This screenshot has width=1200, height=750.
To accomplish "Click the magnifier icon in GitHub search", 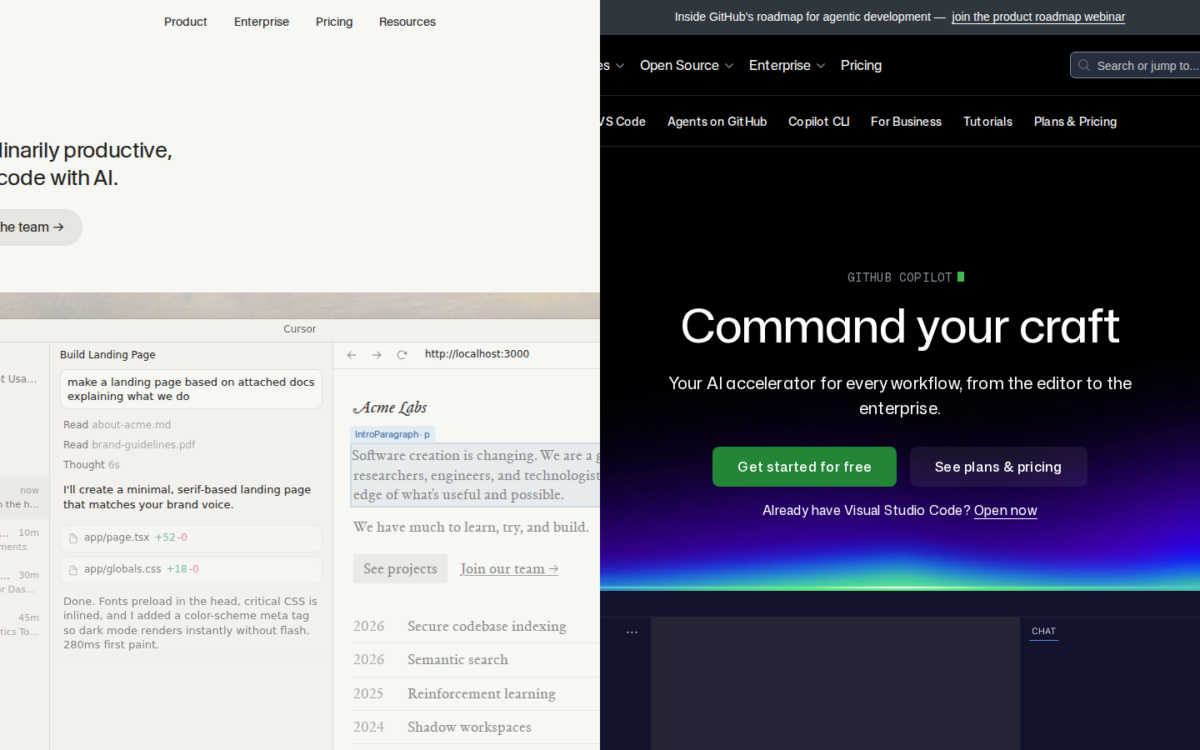I will (1084, 66).
